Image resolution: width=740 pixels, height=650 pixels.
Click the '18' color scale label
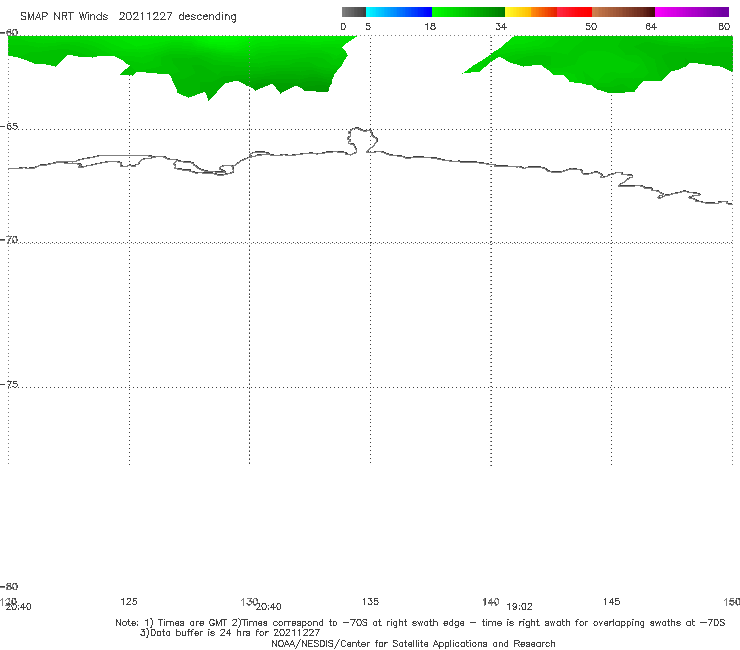(x=430, y=26)
